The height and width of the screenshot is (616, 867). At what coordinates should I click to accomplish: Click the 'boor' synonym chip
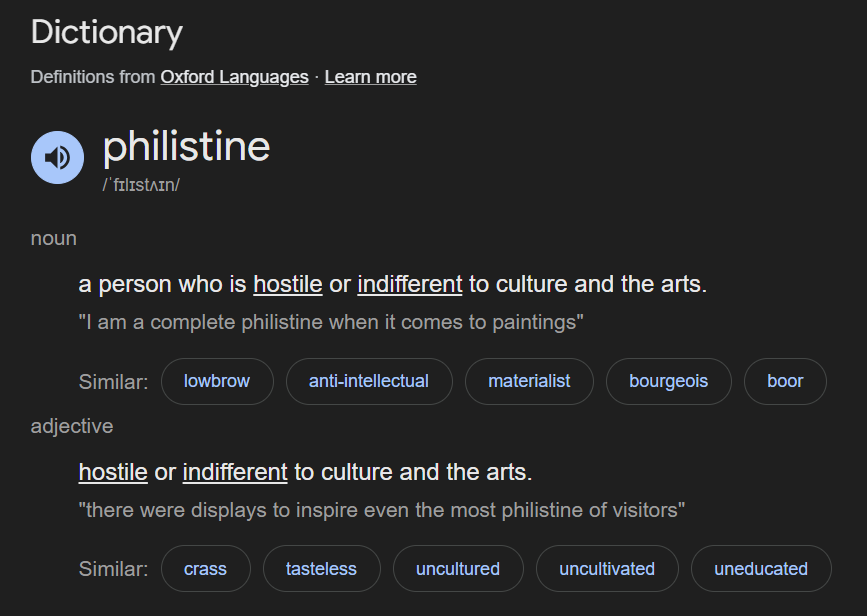click(785, 381)
